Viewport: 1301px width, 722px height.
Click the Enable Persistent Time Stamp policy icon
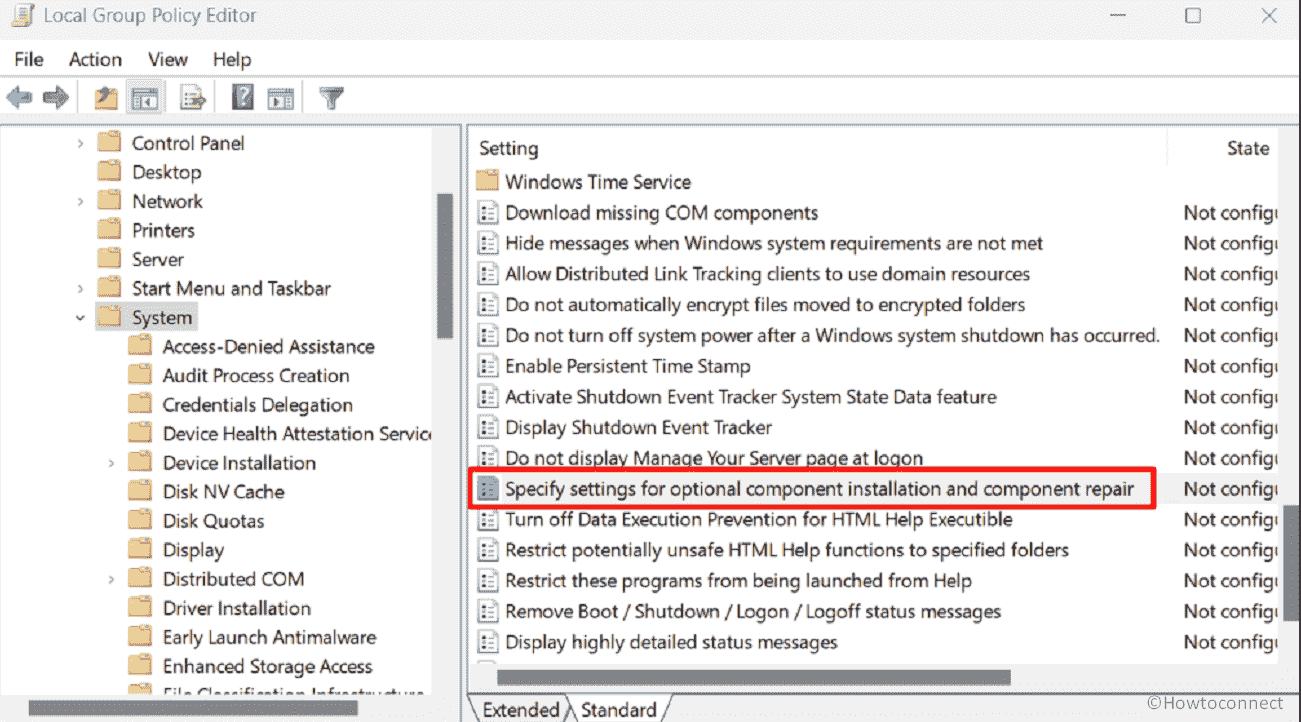coord(487,366)
